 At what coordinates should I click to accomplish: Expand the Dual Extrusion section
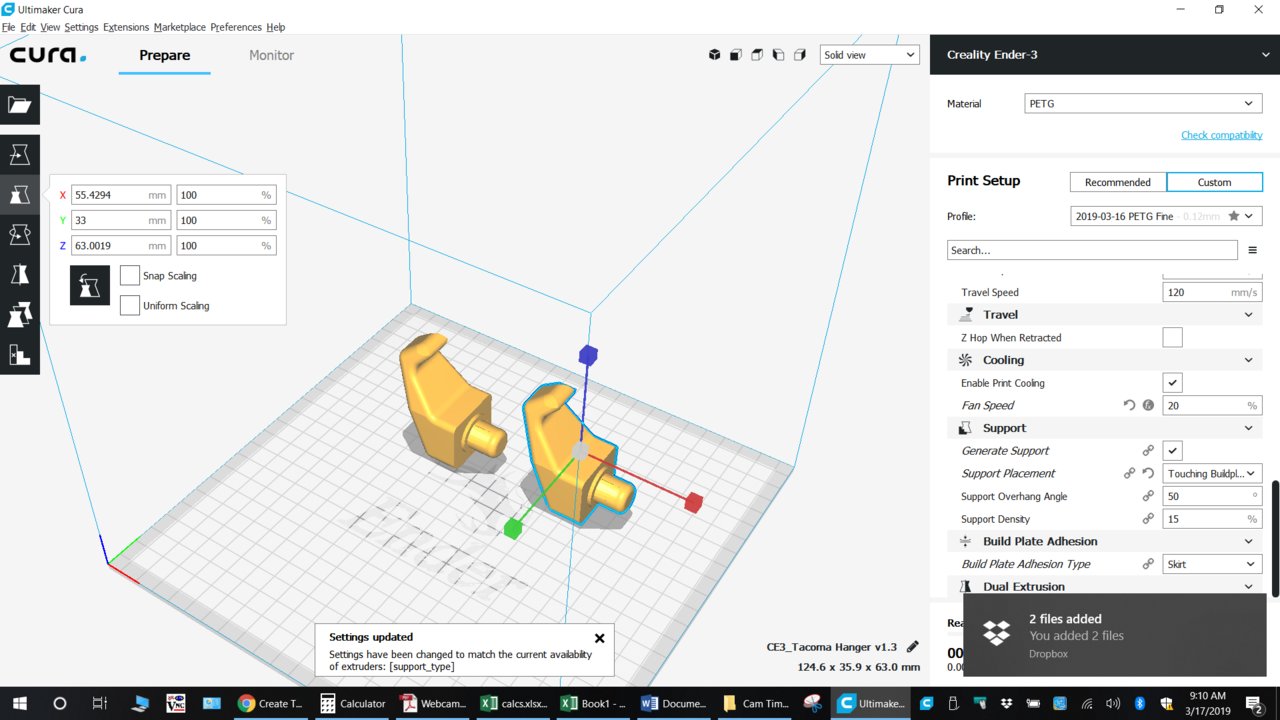click(x=1105, y=586)
